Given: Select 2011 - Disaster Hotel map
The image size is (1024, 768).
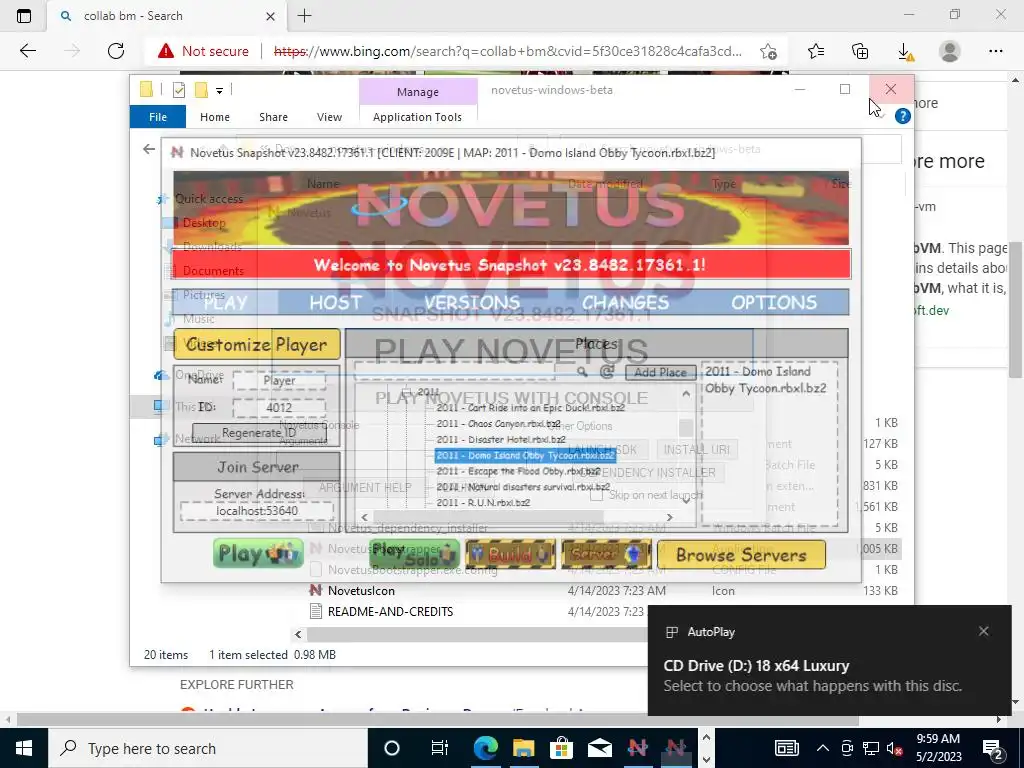Looking at the screenshot, I should pos(501,440).
